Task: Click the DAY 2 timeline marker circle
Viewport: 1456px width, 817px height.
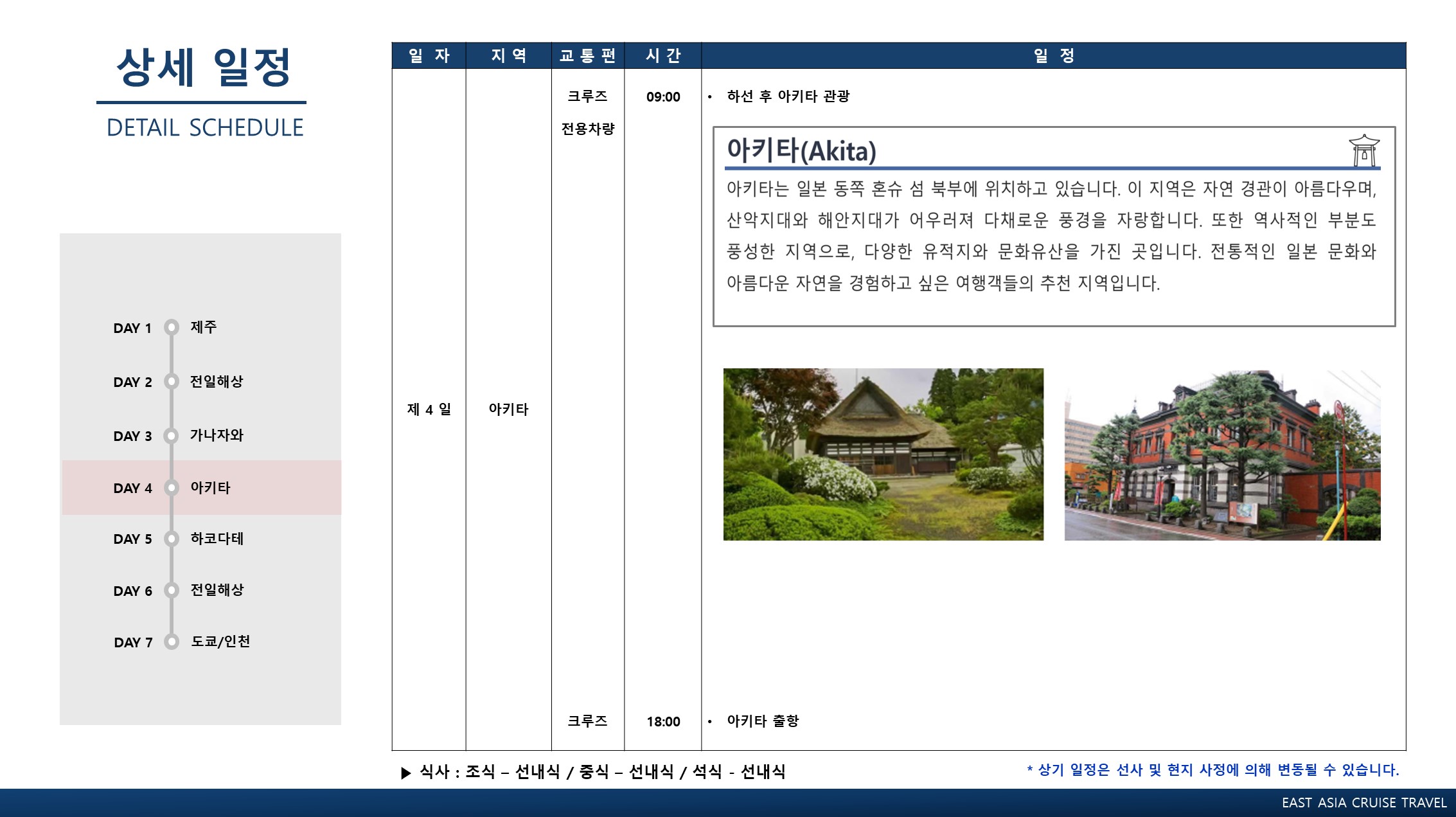Action: [171, 381]
